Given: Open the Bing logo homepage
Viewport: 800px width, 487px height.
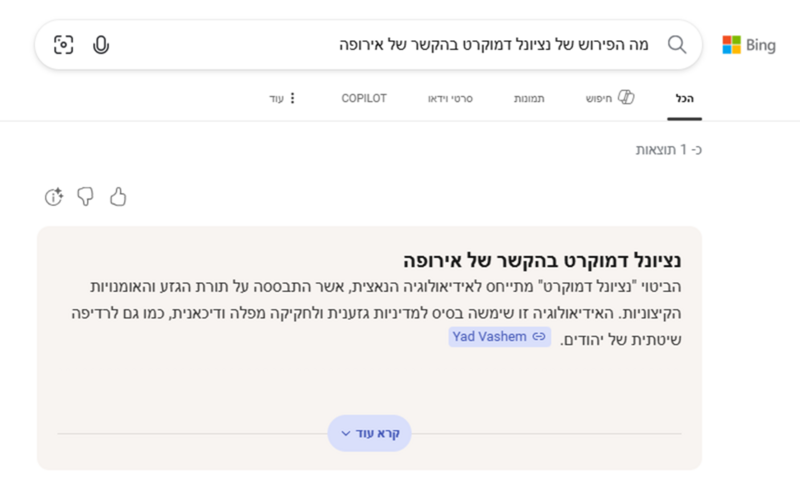Looking at the screenshot, I should tap(749, 45).
